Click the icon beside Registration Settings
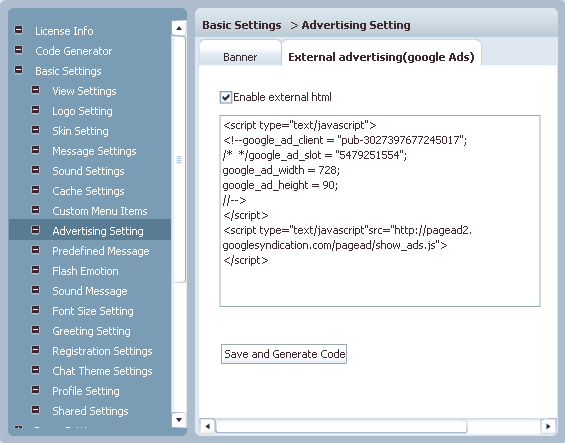This screenshot has width=565, height=443. tap(36, 350)
